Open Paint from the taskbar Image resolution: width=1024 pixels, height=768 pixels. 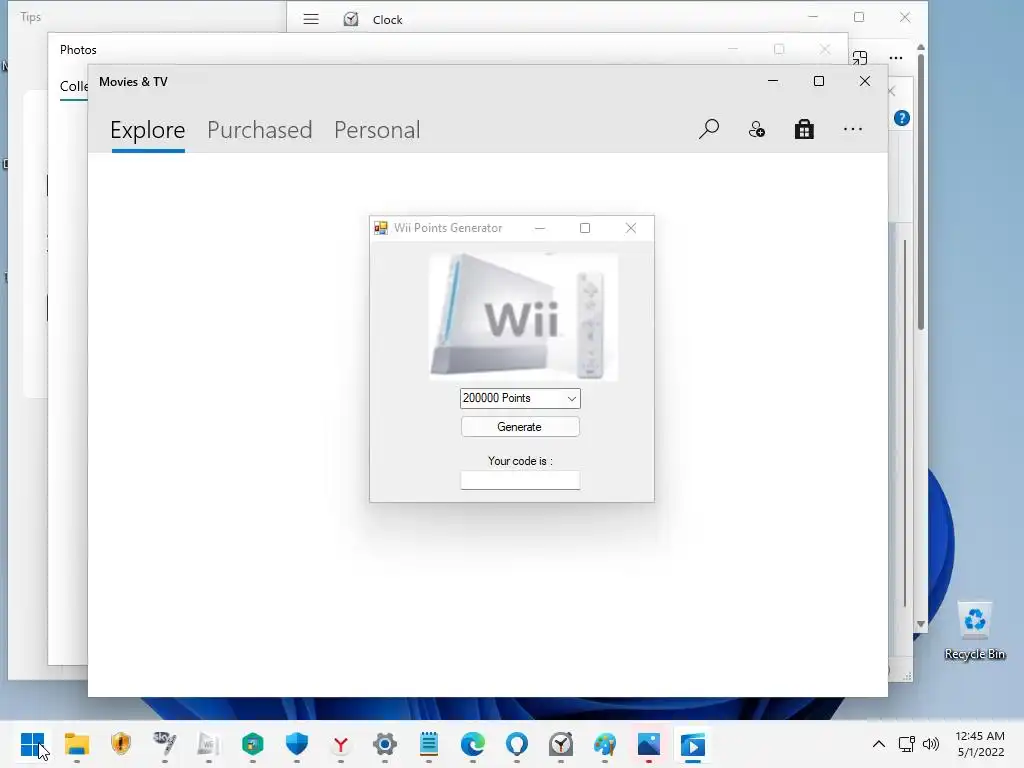[605, 744]
